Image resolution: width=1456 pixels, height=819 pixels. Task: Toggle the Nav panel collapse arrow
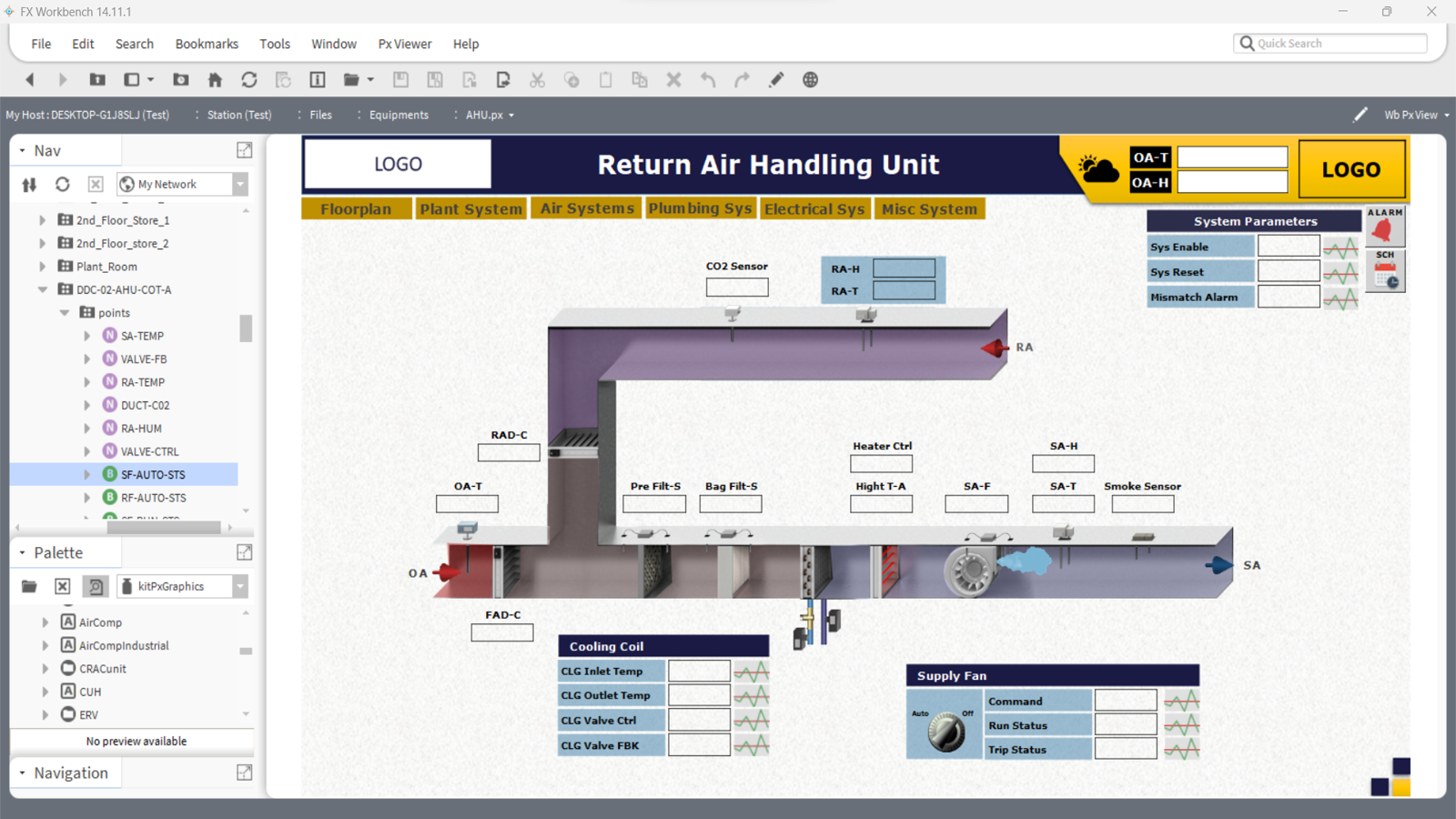coord(23,151)
